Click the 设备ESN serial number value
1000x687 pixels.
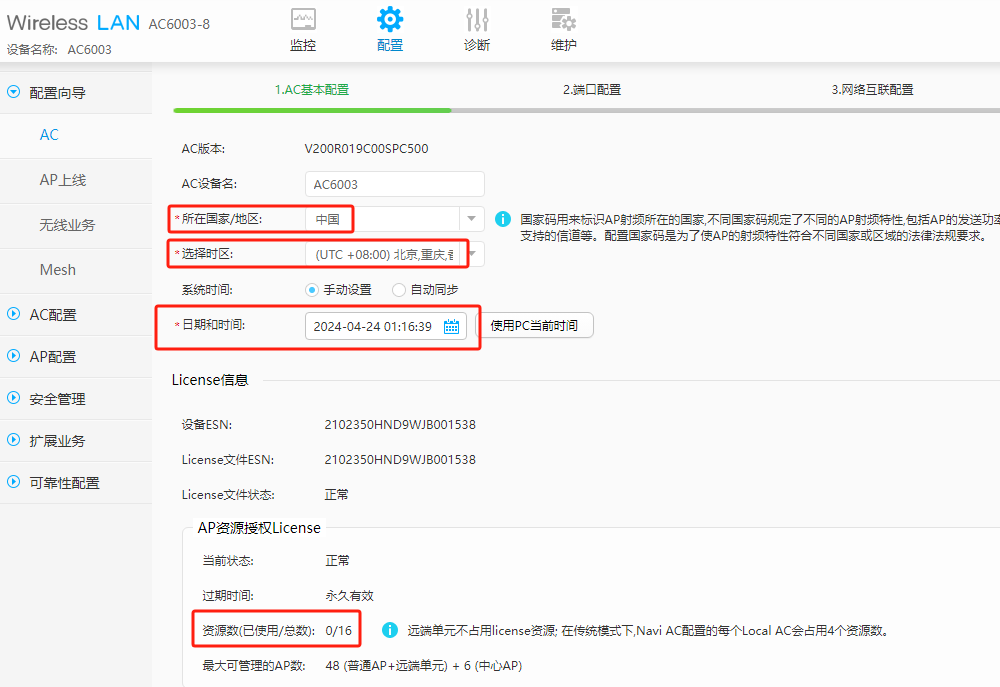click(400, 425)
